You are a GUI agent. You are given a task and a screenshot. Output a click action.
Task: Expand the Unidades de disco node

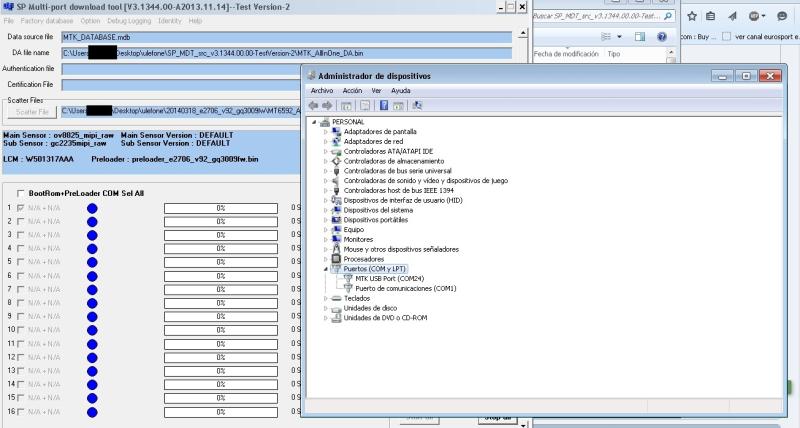326,308
